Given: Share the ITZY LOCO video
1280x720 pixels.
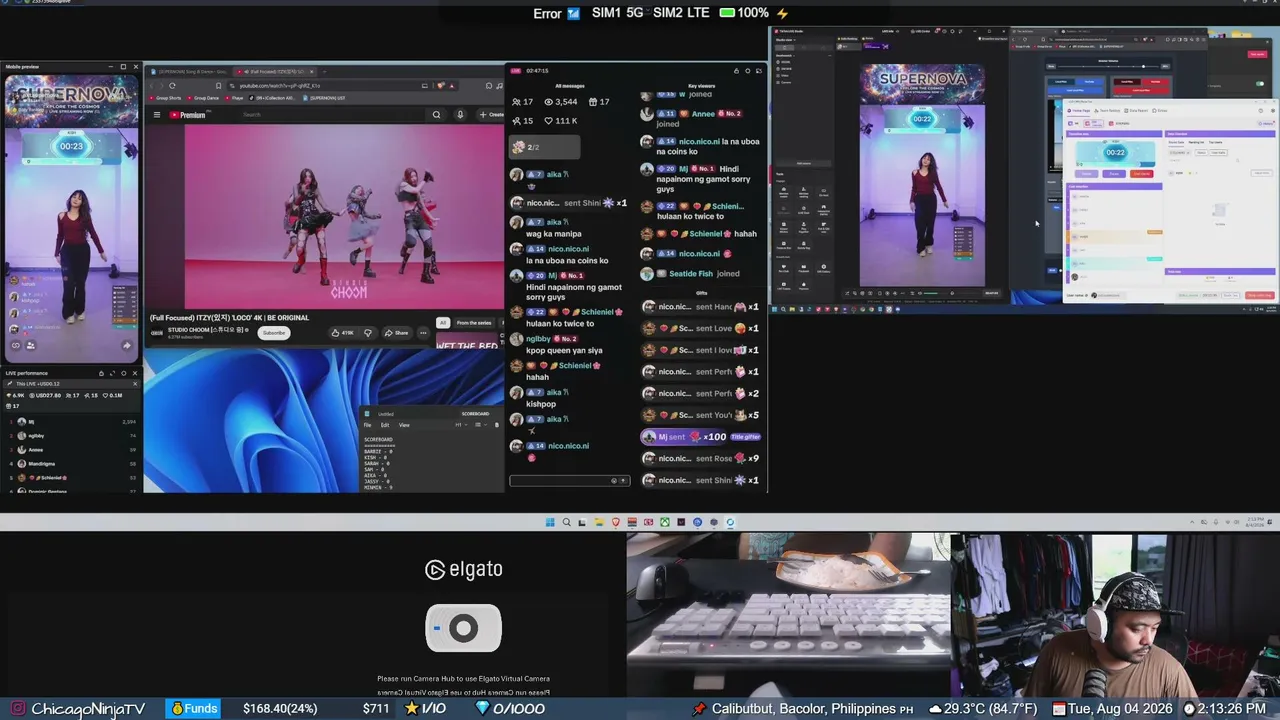Looking at the screenshot, I should click(x=397, y=333).
